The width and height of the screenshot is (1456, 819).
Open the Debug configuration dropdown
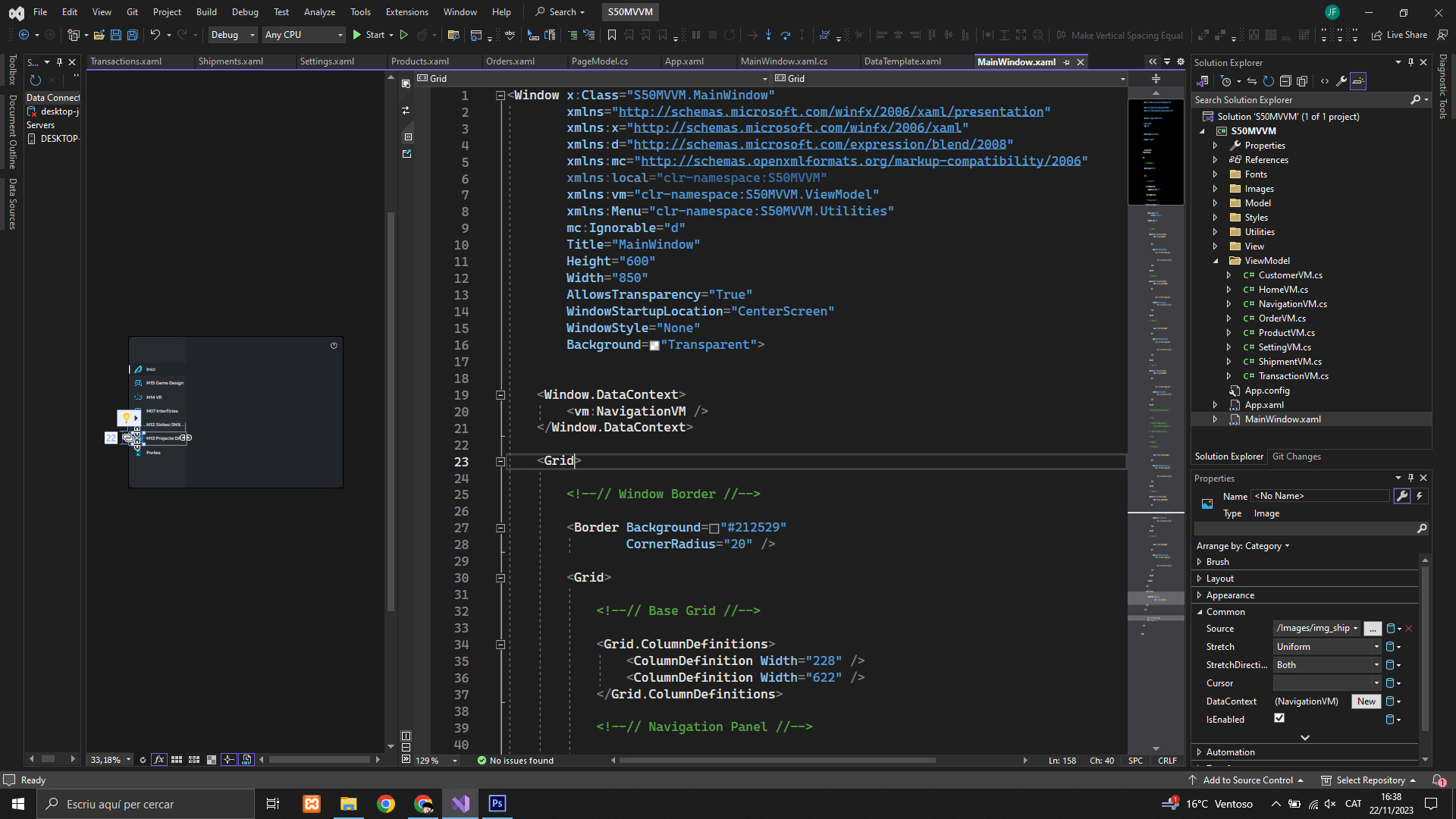point(233,35)
